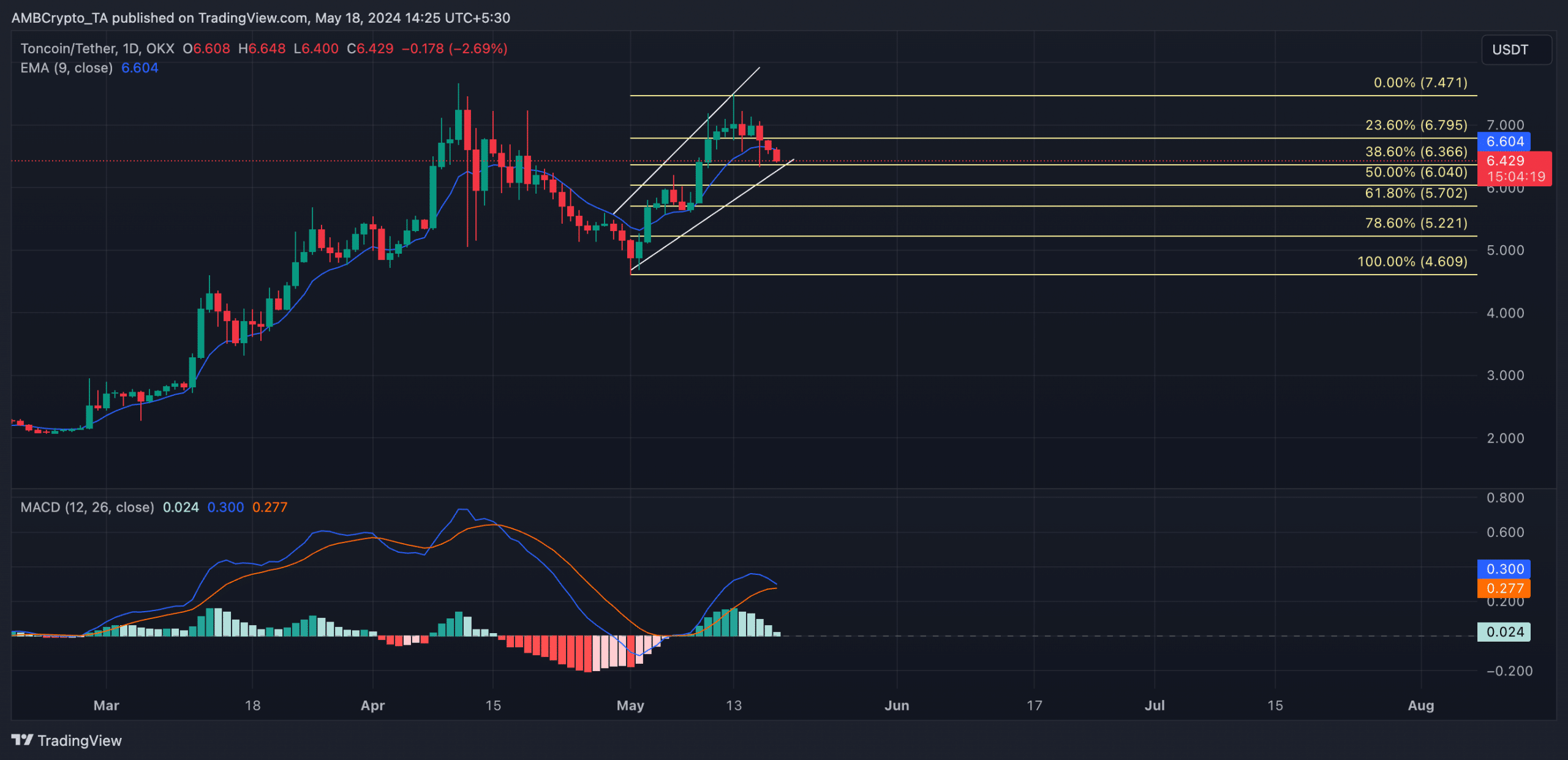The height and width of the screenshot is (760, 1568).
Task: Click the EMA value 6.604 in legend
Action: pos(140,68)
